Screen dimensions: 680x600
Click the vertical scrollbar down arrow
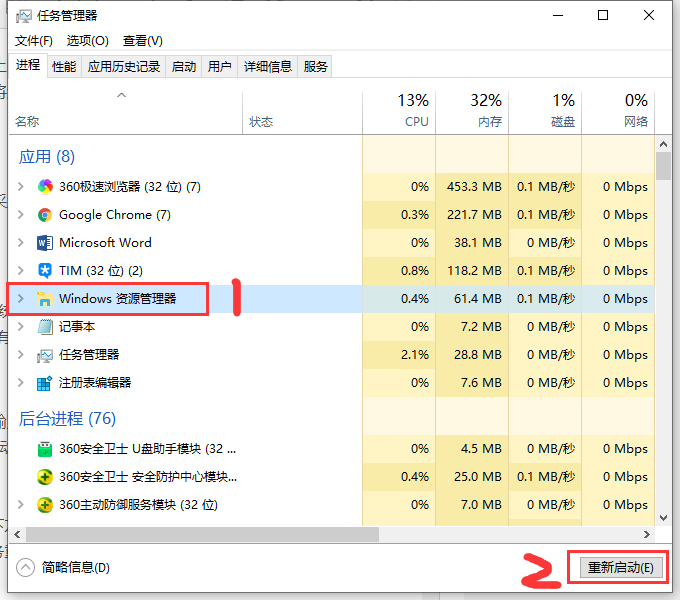tap(663, 518)
